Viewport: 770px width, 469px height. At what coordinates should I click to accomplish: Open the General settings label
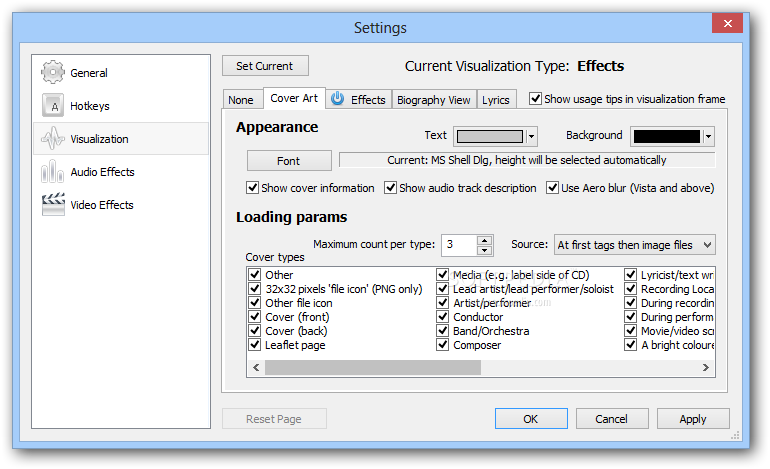pos(89,73)
